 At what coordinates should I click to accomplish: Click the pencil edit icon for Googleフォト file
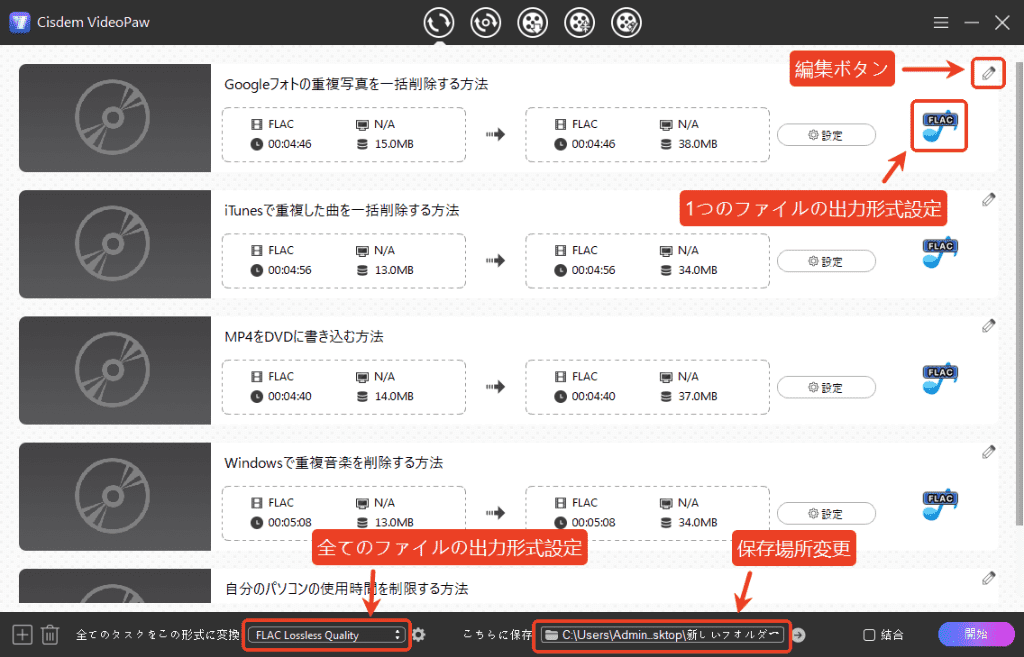[988, 72]
